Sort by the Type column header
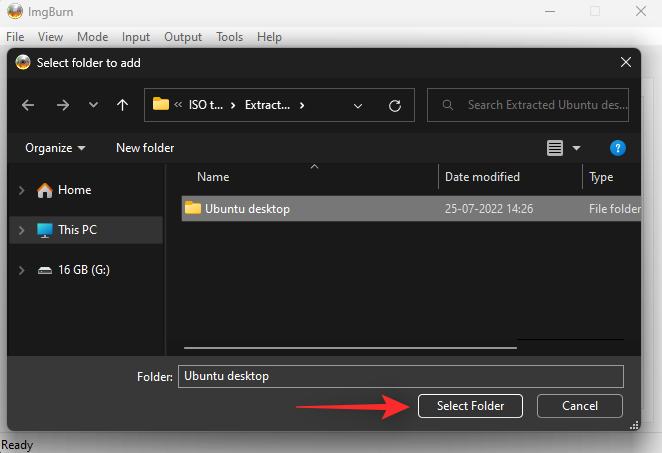Viewport: 662px width, 453px height. click(601, 177)
